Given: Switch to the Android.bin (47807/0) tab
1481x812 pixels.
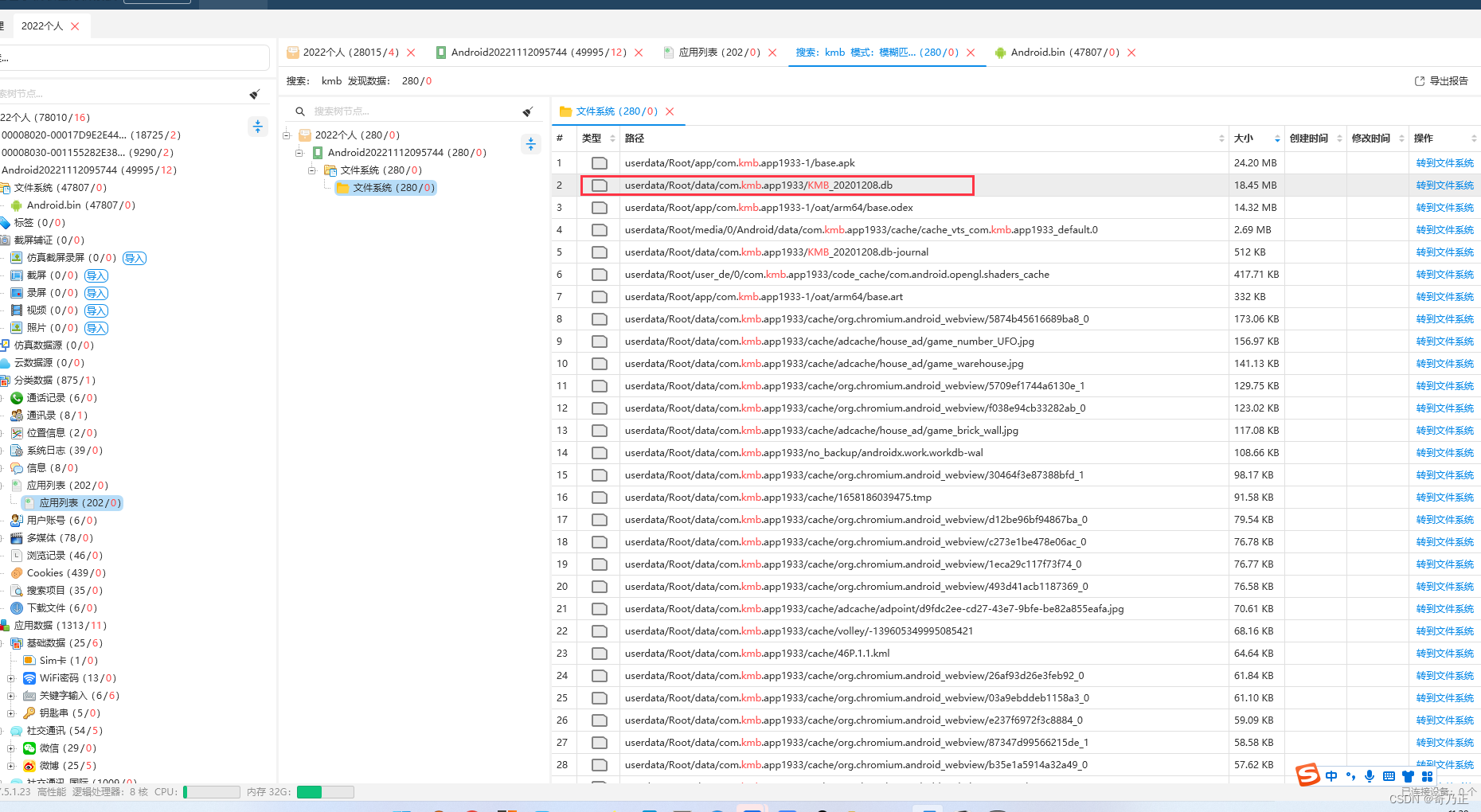Looking at the screenshot, I should pyautogui.click(x=1065, y=53).
